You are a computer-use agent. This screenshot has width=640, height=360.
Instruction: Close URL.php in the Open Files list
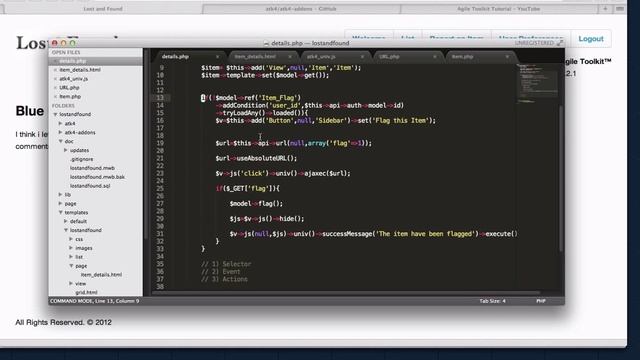[56, 88]
